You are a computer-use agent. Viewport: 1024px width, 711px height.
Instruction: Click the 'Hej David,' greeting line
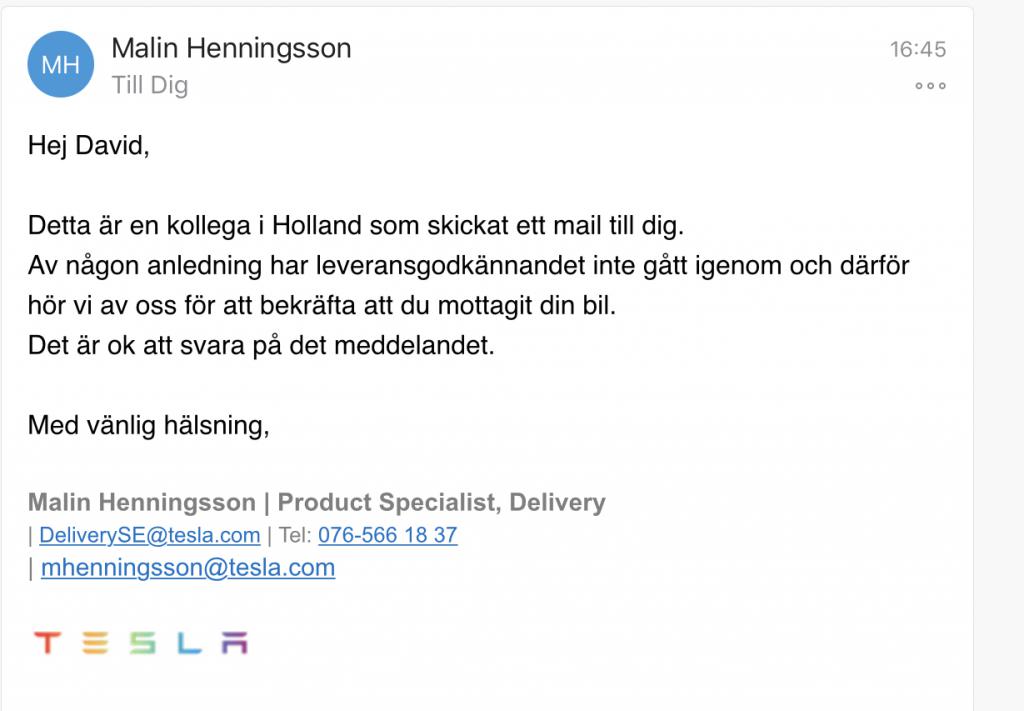[89, 146]
